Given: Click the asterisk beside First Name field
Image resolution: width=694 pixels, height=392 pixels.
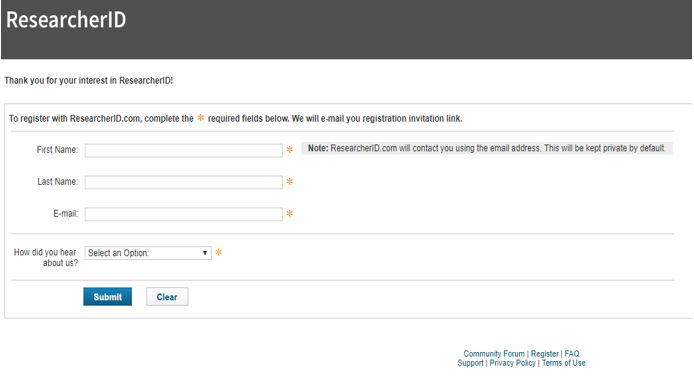Looking at the screenshot, I should 289,150.
